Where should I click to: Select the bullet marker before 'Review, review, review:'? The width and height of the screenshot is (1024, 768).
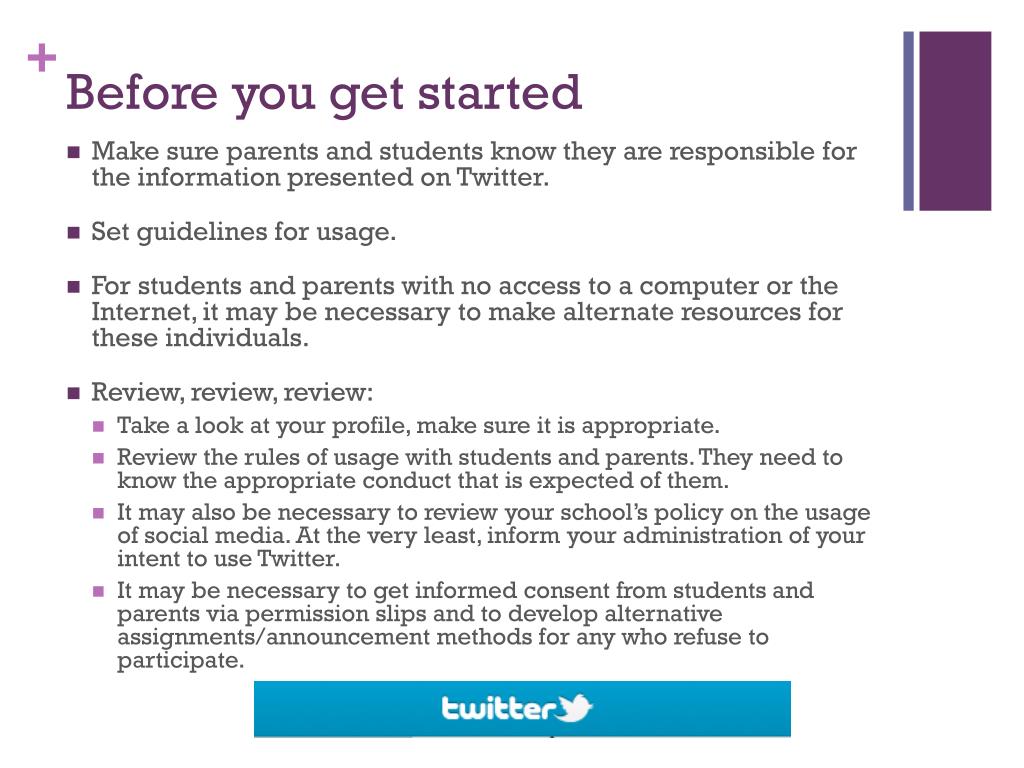pyautogui.click(x=73, y=393)
